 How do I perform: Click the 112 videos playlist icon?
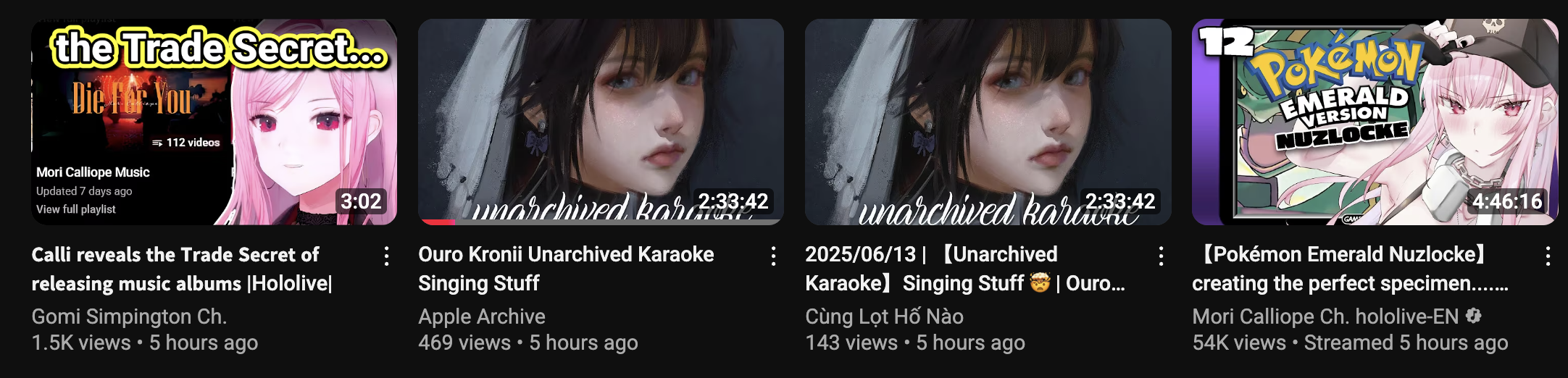pyautogui.click(x=157, y=143)
